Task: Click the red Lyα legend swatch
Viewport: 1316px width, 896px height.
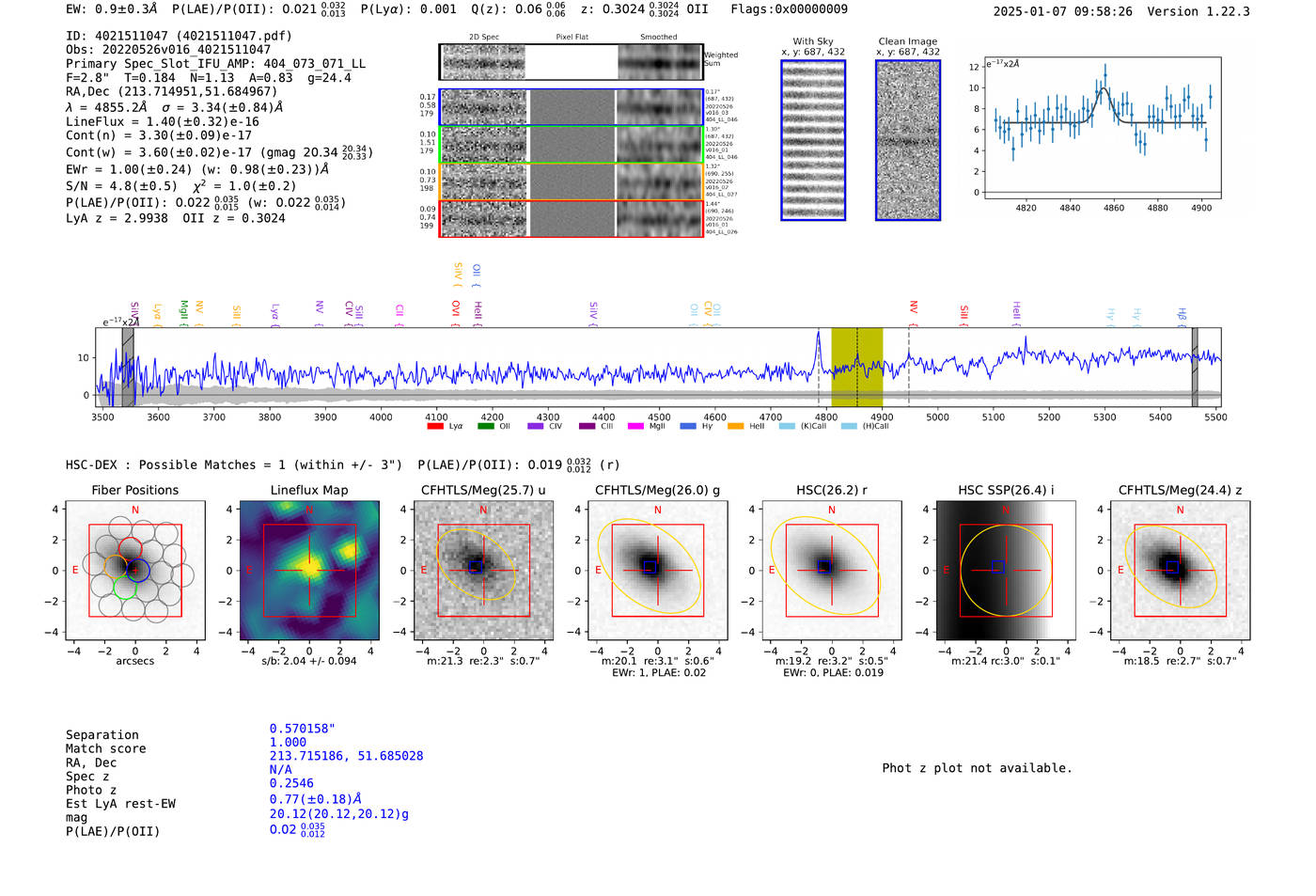Action: [x=434, y=426]
